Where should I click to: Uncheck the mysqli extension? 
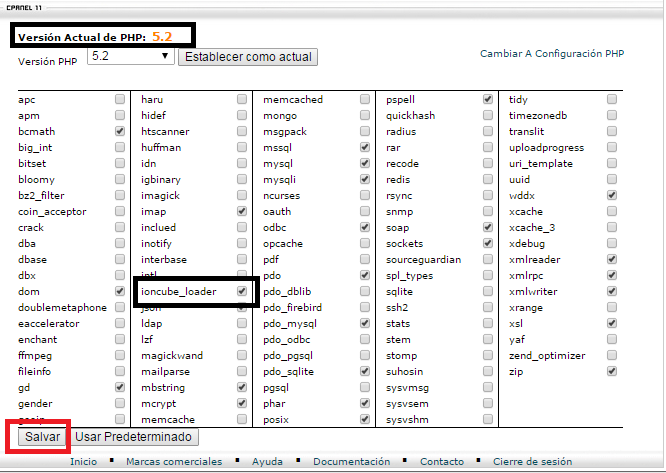point(364,179)
